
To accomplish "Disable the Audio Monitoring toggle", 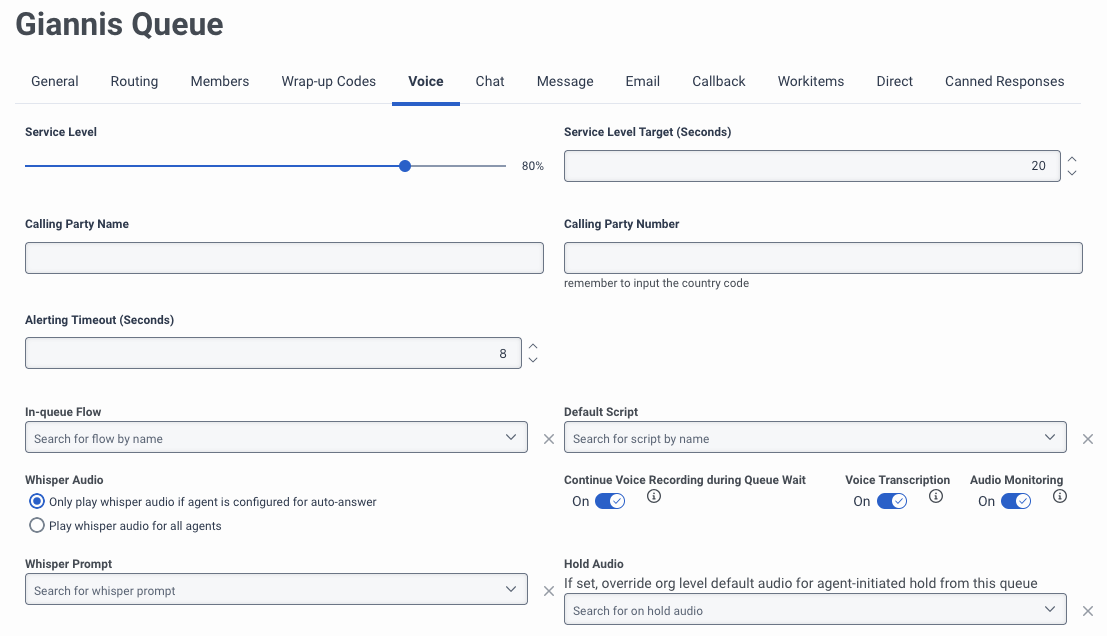I will (x=1015, y=501).
